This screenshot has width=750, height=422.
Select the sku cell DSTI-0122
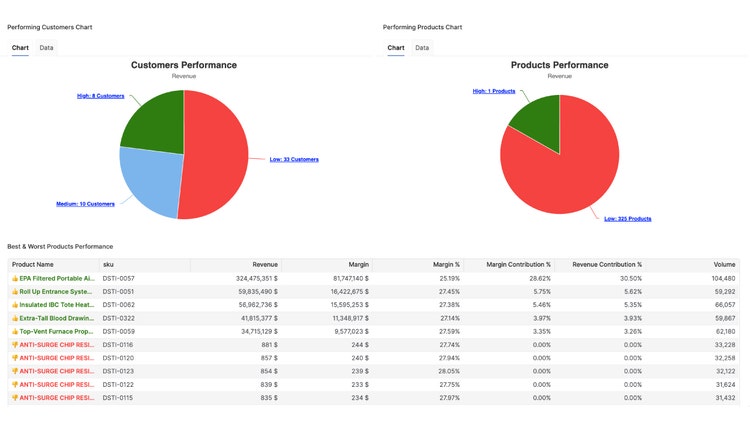(x=118, y=385)
